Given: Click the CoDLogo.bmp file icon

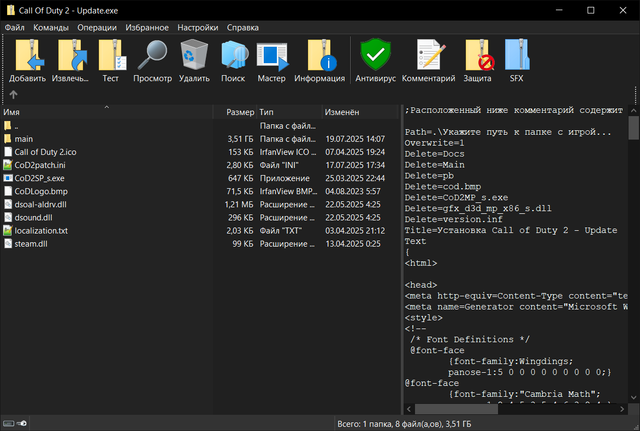Looking at the screenshot, I should tap(8, 191).
